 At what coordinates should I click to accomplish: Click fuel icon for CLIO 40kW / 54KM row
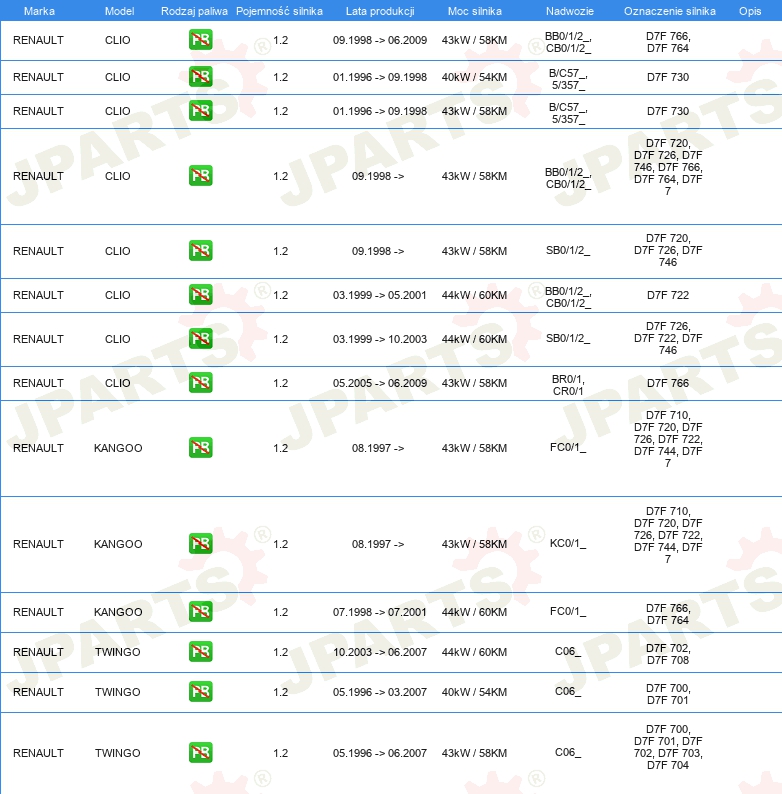click(201, 77)
